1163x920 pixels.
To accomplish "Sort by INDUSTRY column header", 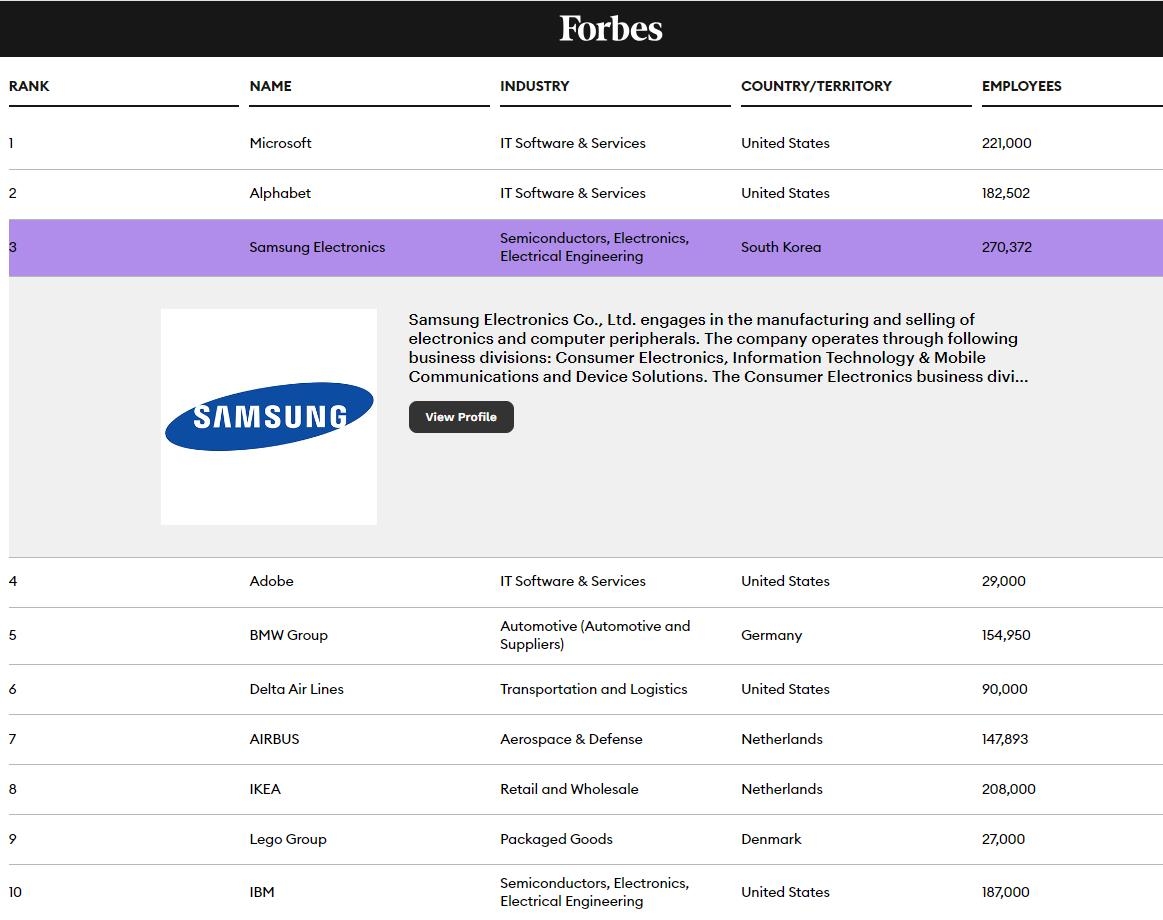I will (534, 86).
